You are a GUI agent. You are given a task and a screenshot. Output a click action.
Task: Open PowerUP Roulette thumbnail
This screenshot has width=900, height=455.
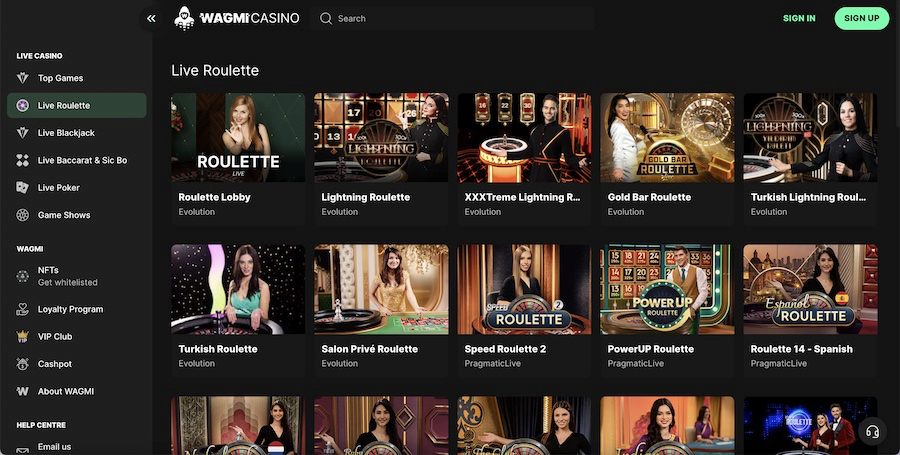pyautogui.click(x=668, y=289)
